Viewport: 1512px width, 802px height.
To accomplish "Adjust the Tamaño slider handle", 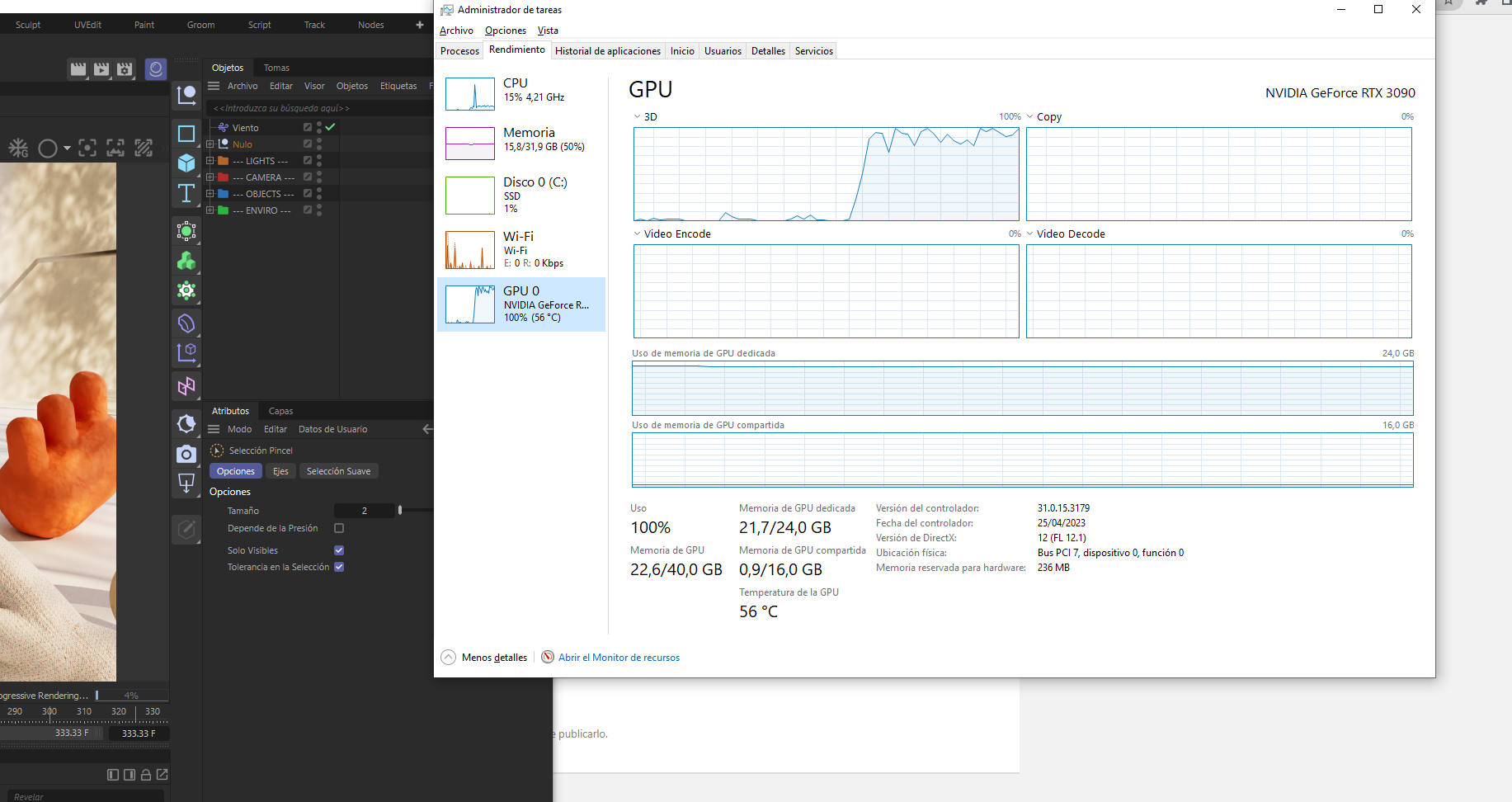I will 400,511.
